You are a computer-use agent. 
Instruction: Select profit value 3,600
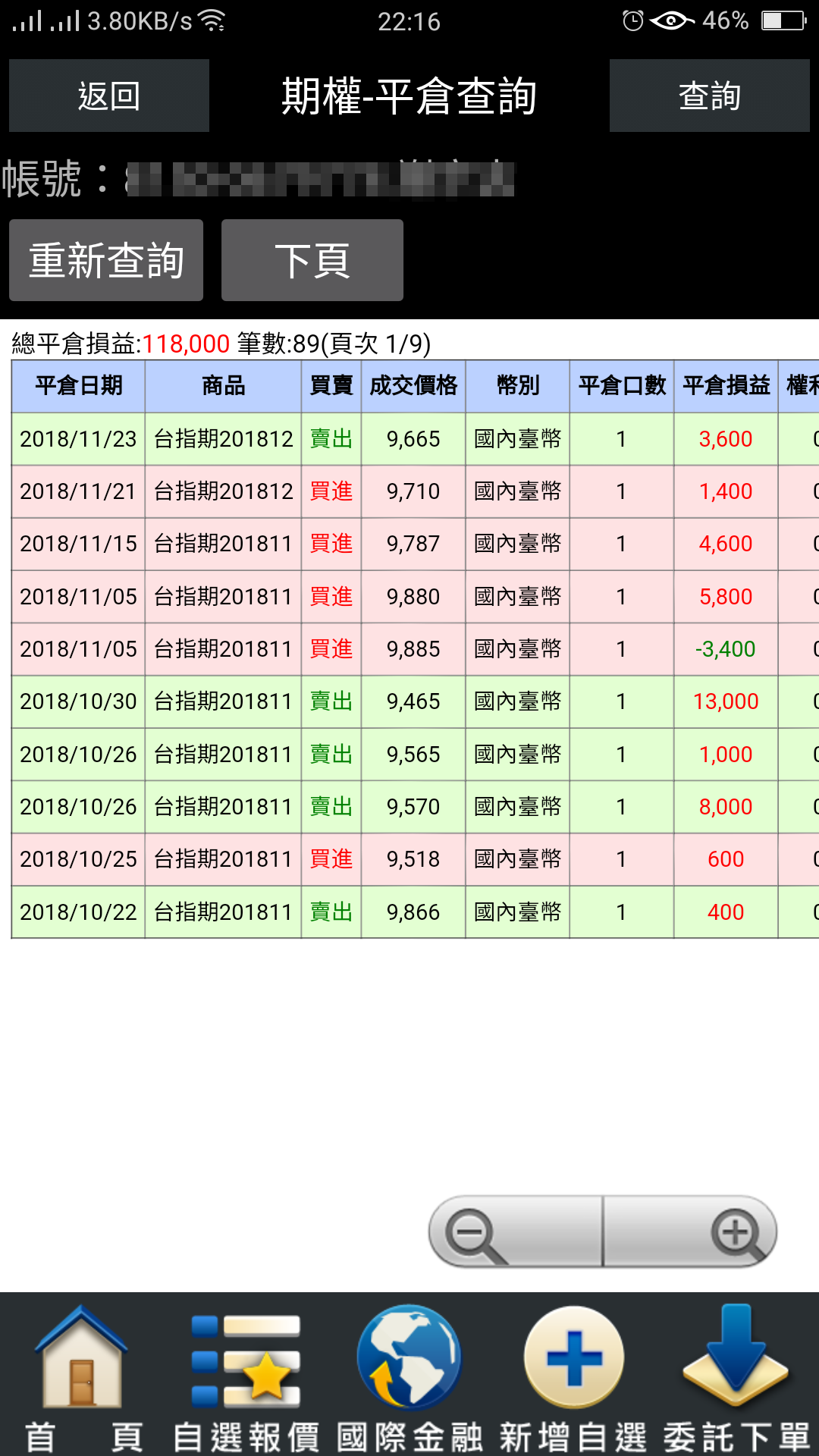tap(726, 439)
